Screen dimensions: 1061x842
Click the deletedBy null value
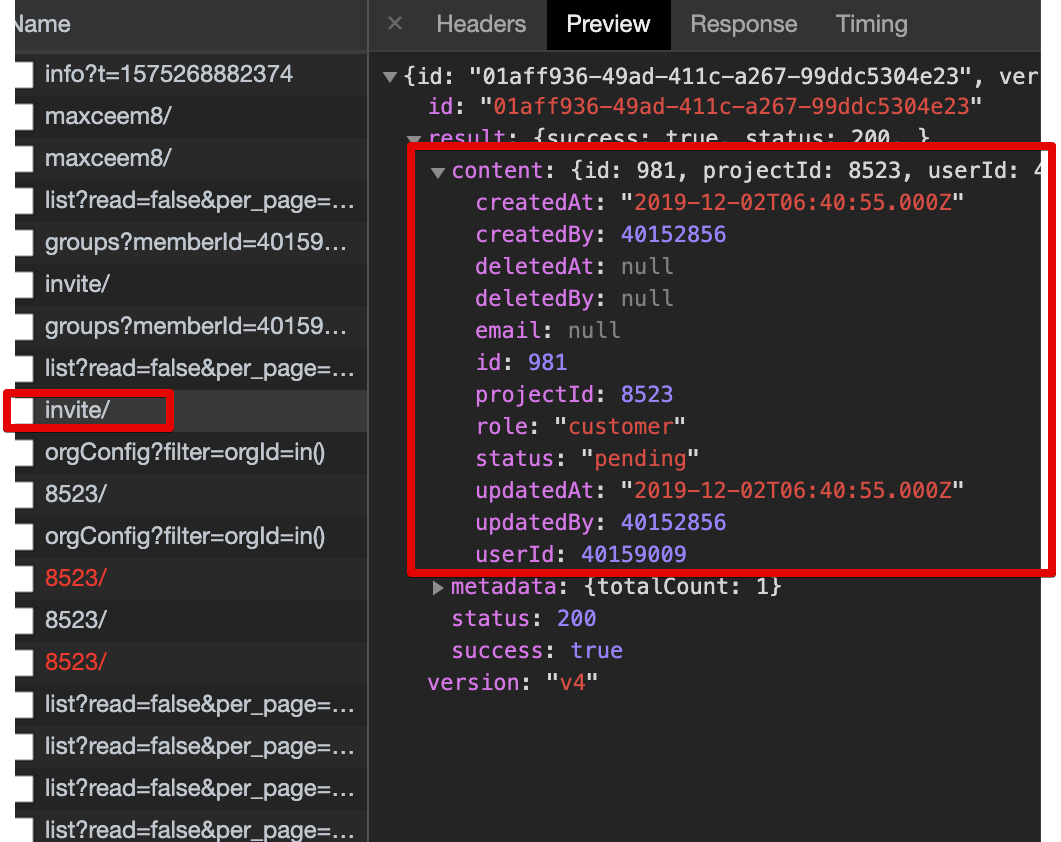pyautogui.click(x=647, y=298)
